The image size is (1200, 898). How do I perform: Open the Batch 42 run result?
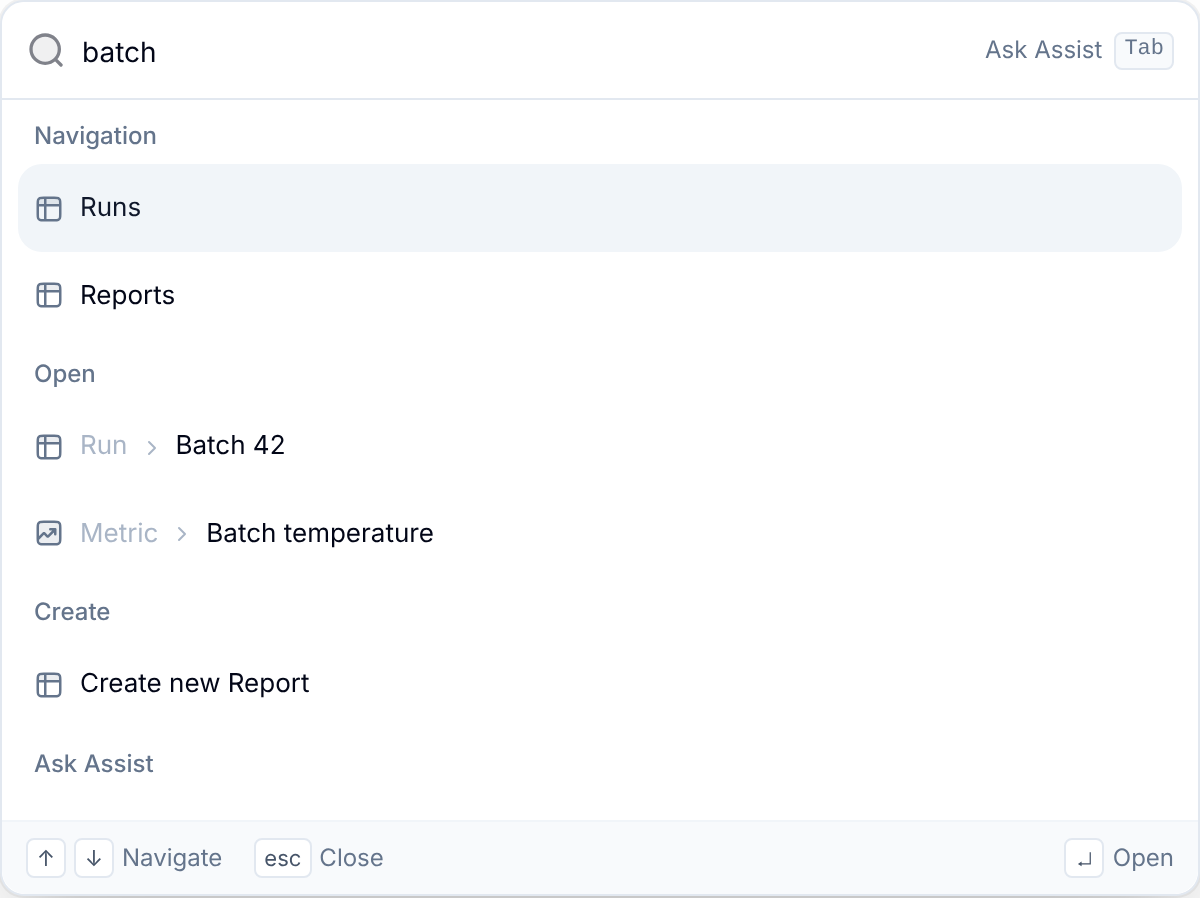[x=600, y=446]
